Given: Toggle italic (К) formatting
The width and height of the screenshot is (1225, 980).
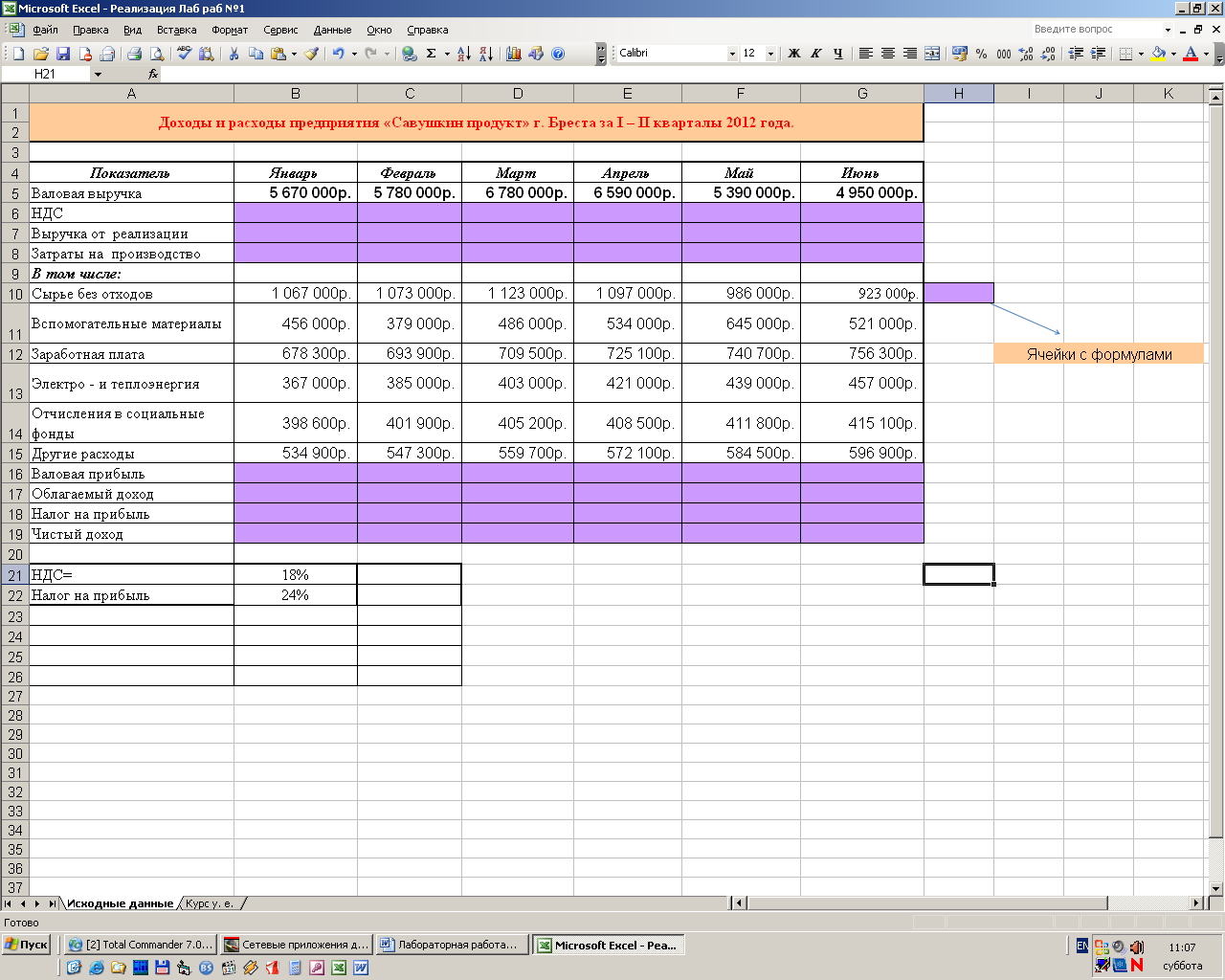Looking at the screenshot, I should point(816,54).
